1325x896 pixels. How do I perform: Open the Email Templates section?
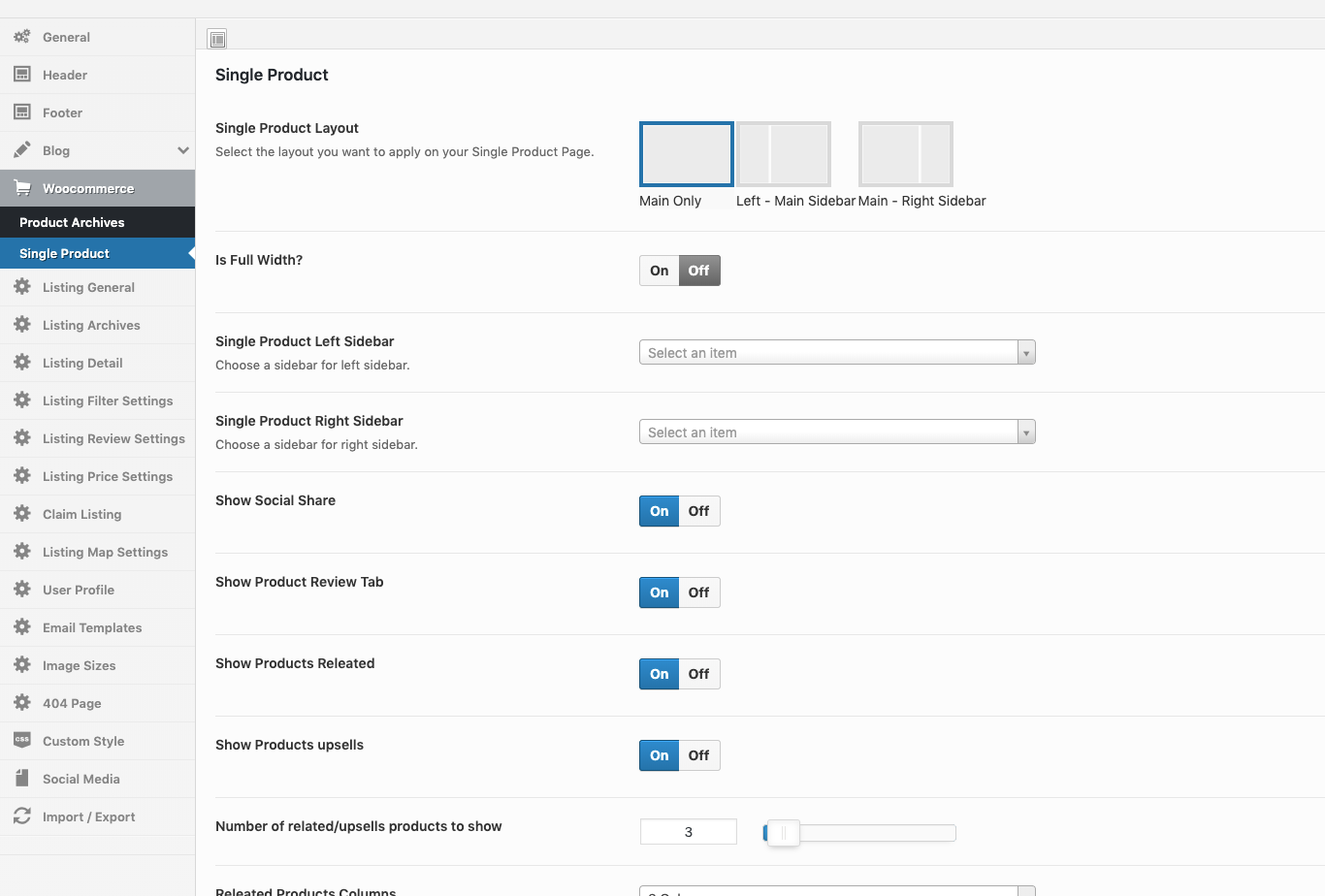[x=92, y=627]
